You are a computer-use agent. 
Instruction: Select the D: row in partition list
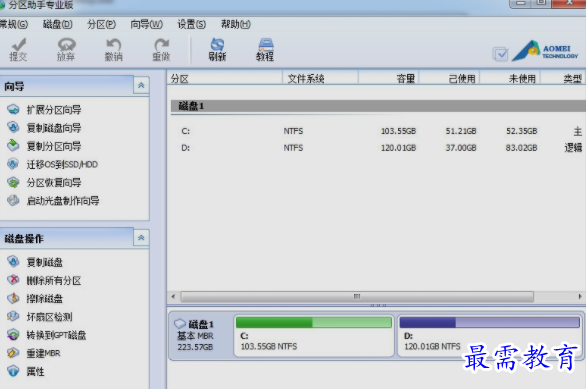pos(377,148)
